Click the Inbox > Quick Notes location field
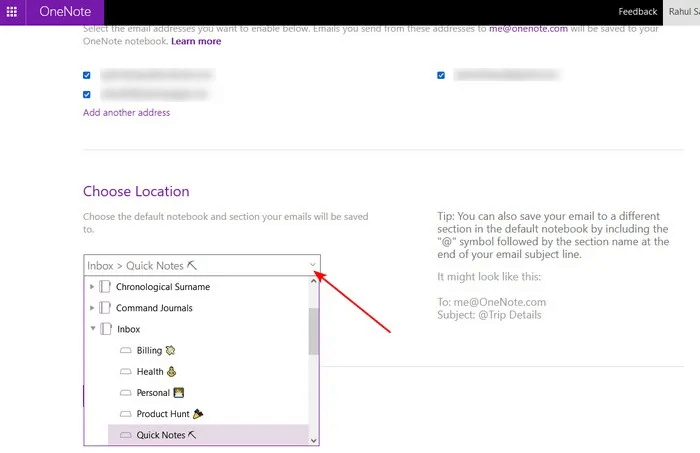 click(202, 266)
